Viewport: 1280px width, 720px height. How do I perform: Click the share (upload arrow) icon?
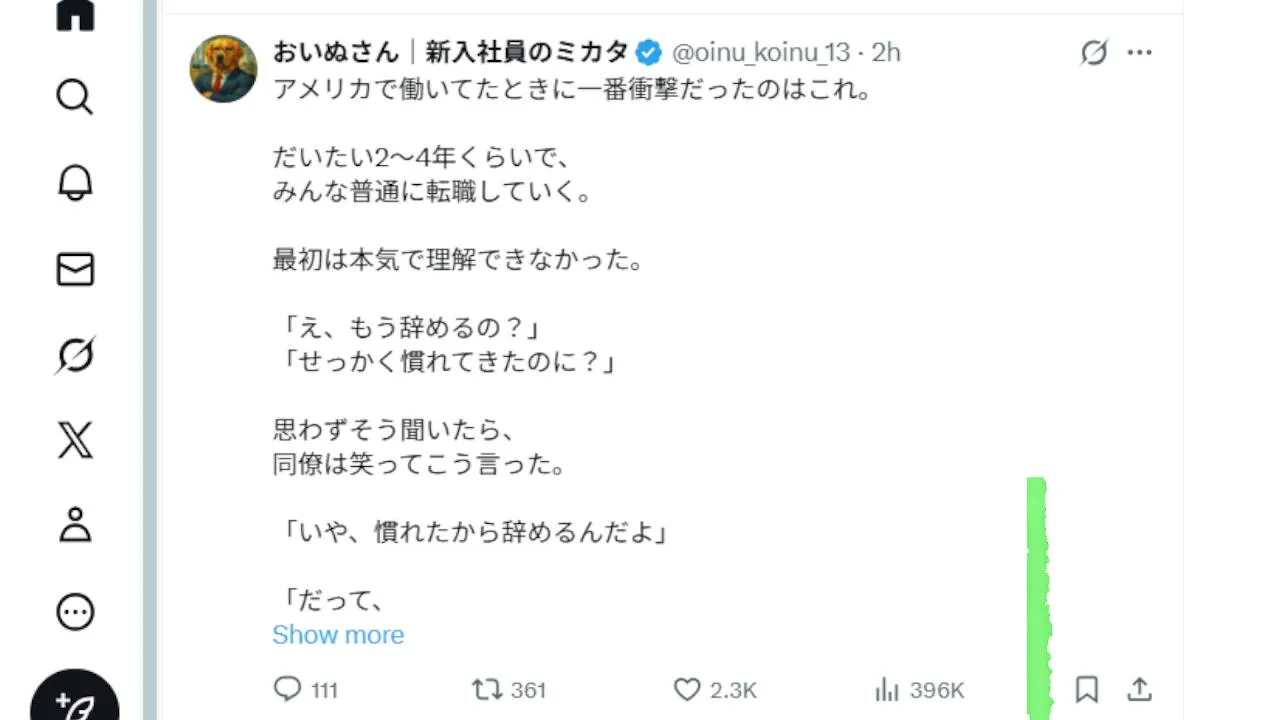click(1140, 689)
